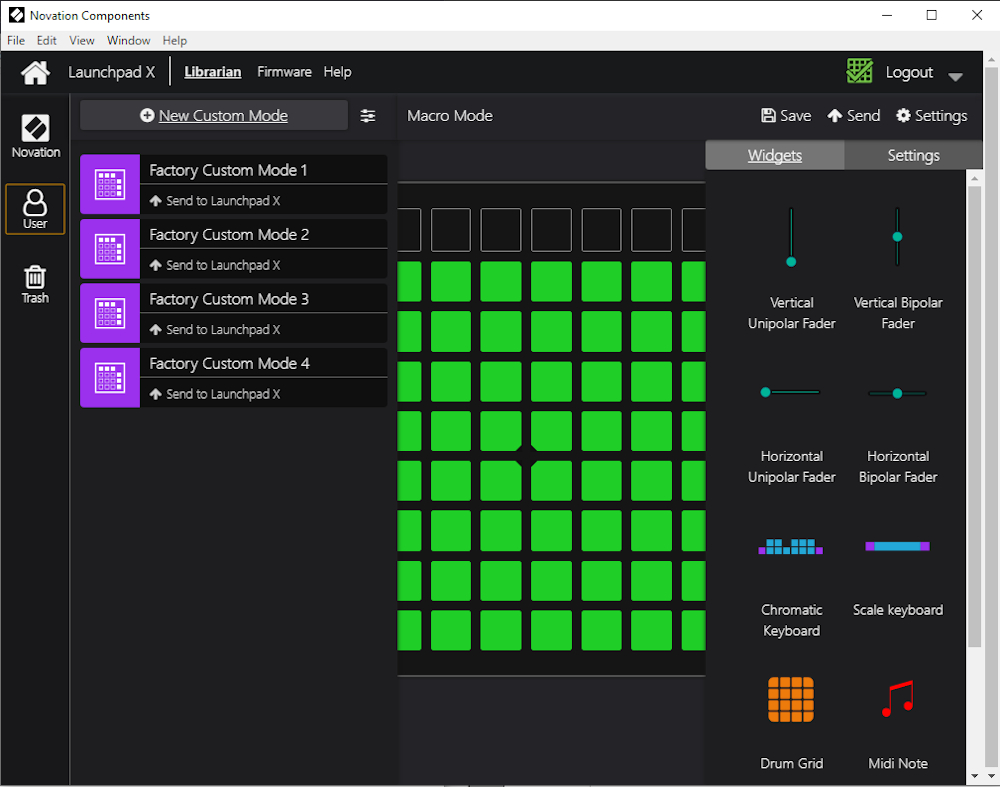Switch to the Settings tab in the right panel
This screenshot has height=787, width=1000.
tap(913, 155)
